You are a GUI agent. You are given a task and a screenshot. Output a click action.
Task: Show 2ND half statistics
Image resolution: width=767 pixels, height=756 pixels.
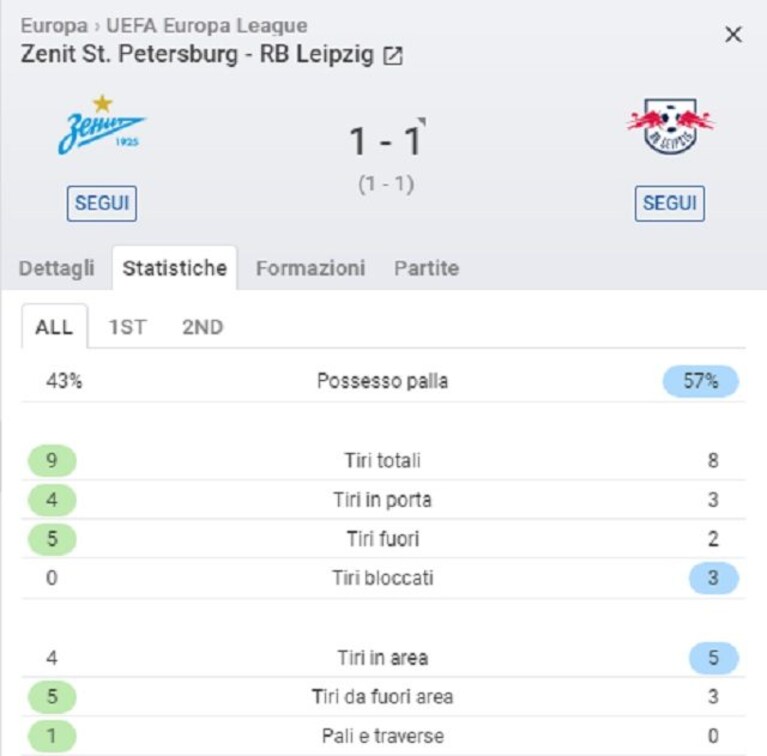coord(203,327)
